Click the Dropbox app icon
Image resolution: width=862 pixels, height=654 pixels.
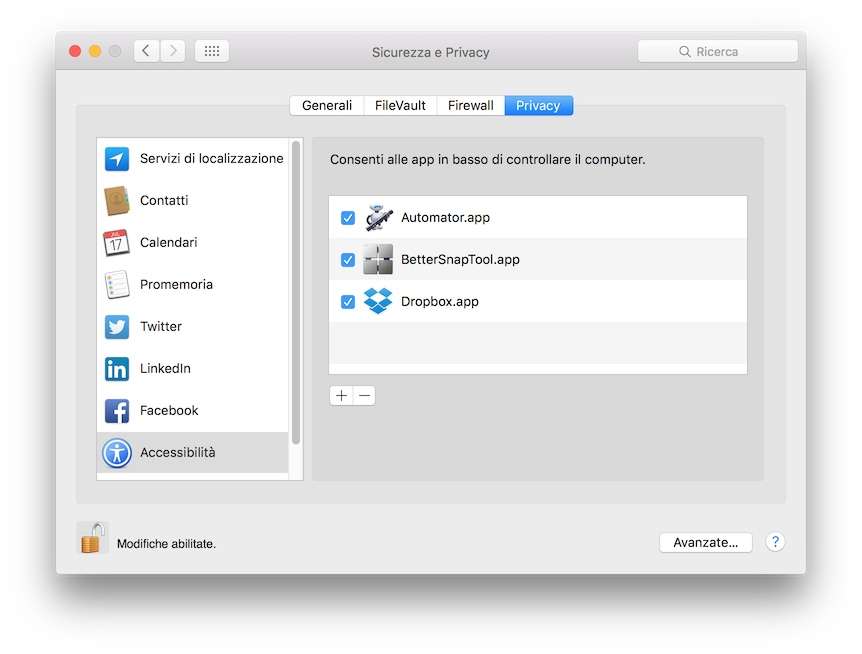coord(378,301)
